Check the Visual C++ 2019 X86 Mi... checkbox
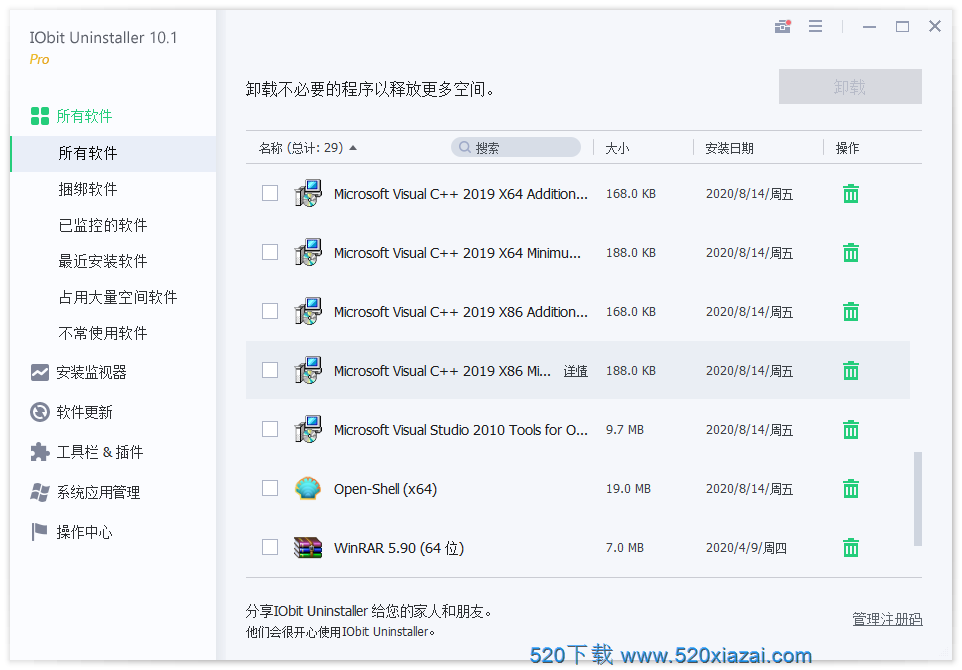Screen dimensions: 962x670 click(270, 370)
